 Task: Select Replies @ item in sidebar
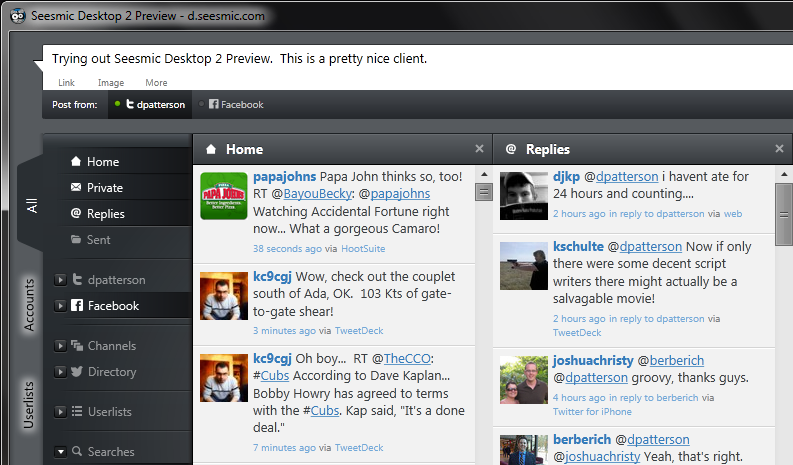[98, 214]
